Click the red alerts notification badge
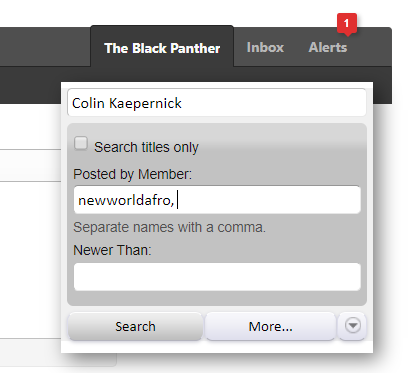The image size is (412, 373). 347,24
